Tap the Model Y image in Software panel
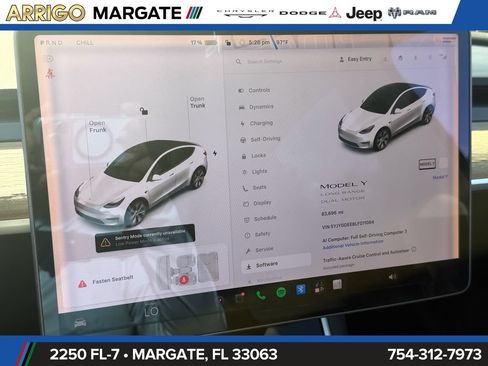The width and height of the screenshot is (488, 366). pos(387,116)
